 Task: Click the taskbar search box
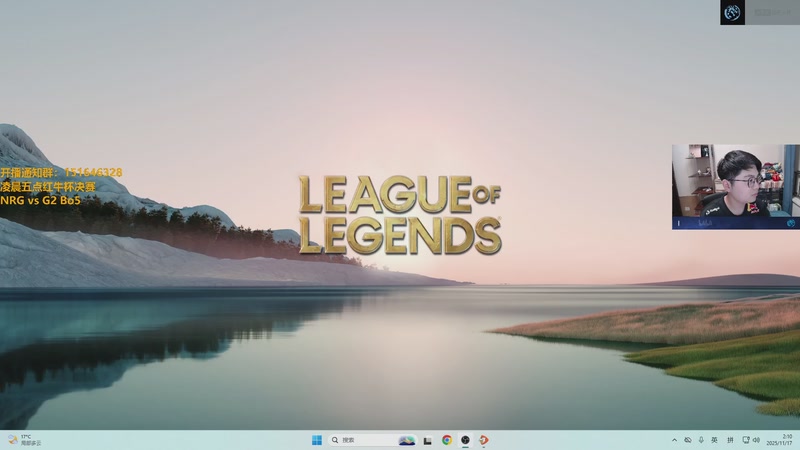click(x=372, y=440)
